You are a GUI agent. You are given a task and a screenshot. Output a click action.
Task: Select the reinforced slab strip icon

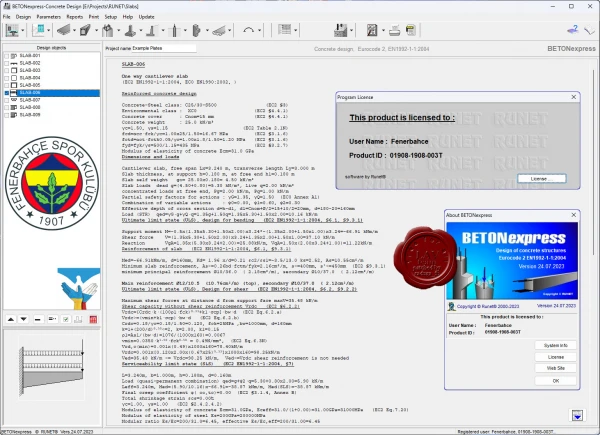point(219,30)
